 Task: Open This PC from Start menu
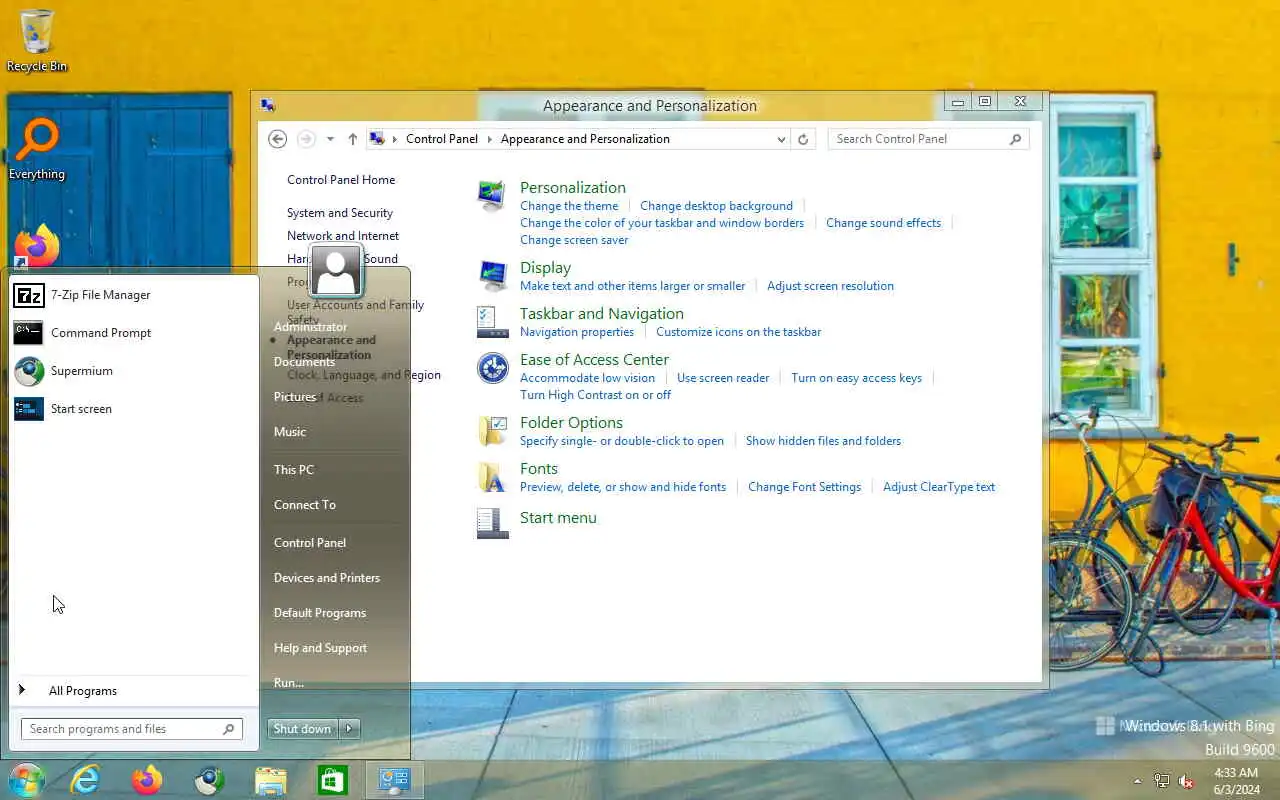point(294,470)
